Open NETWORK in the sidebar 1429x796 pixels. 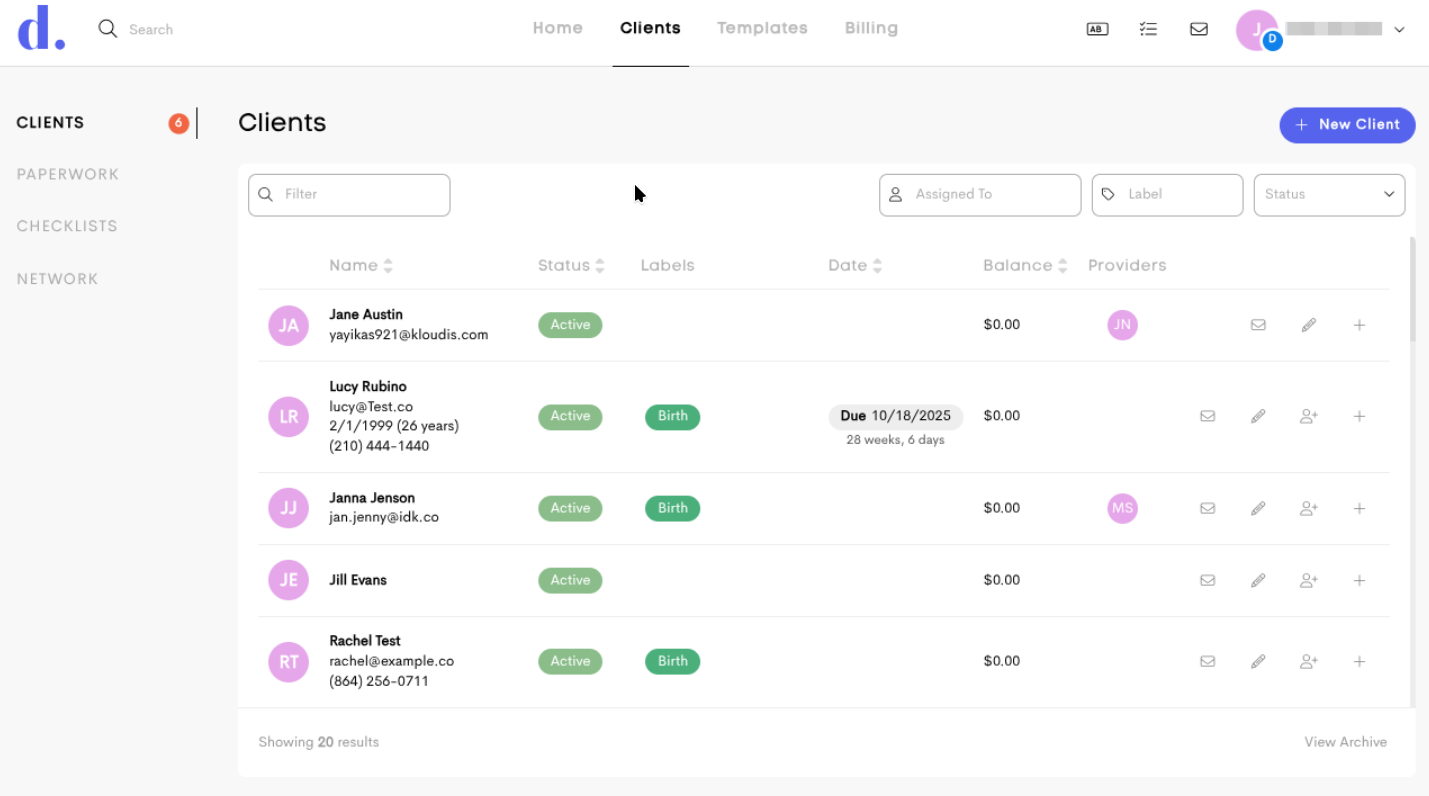click(57, 279)
